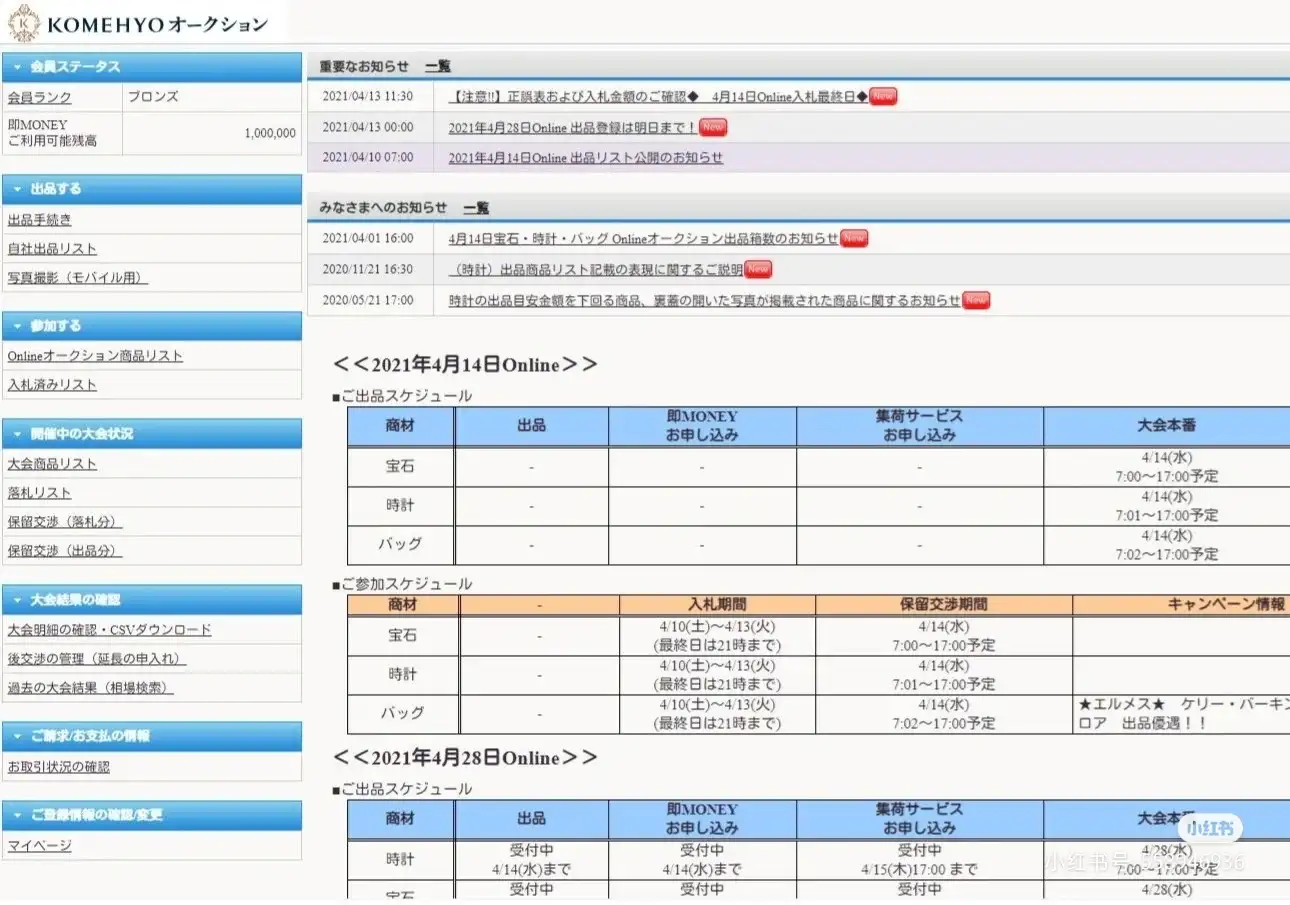
Task: Click New badge on 裏蓋の開いた写真 notice
Action: [976, 300]
